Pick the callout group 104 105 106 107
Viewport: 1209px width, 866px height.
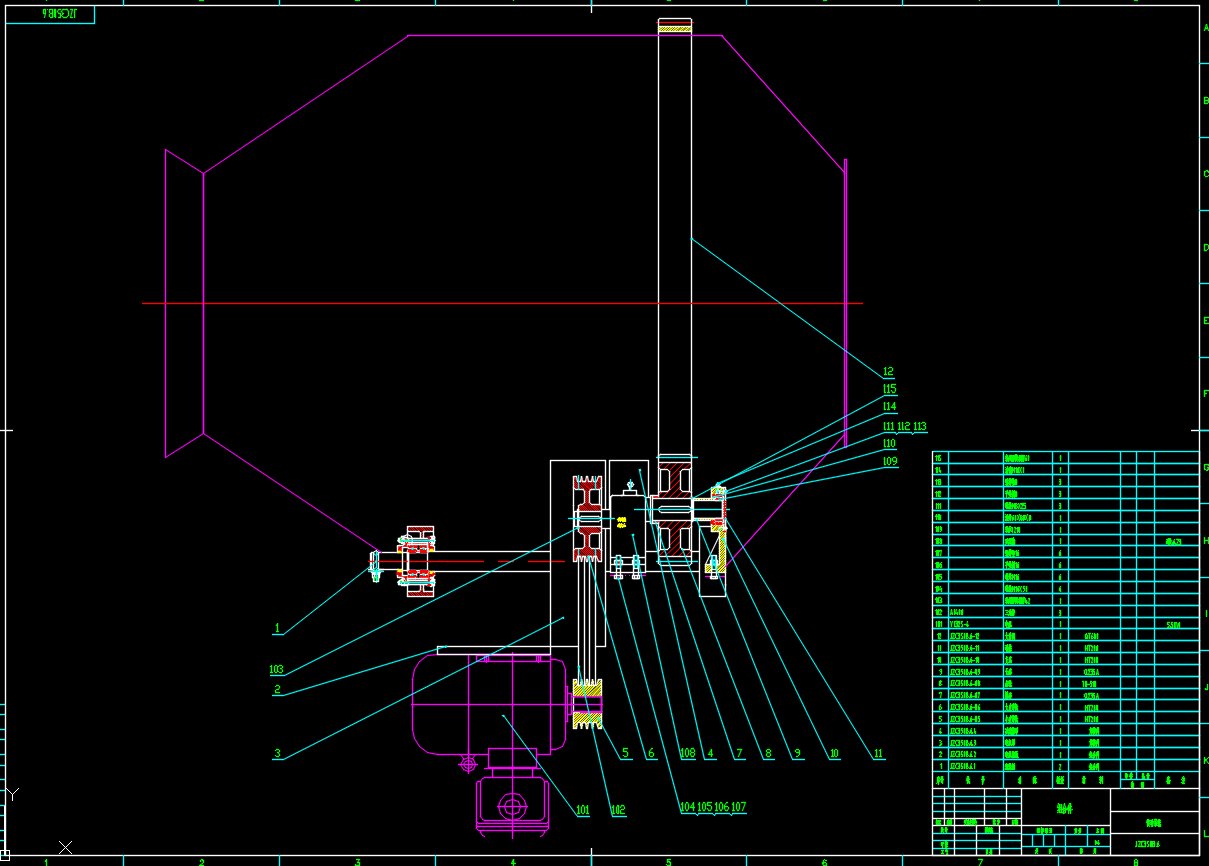coord(712,807)
